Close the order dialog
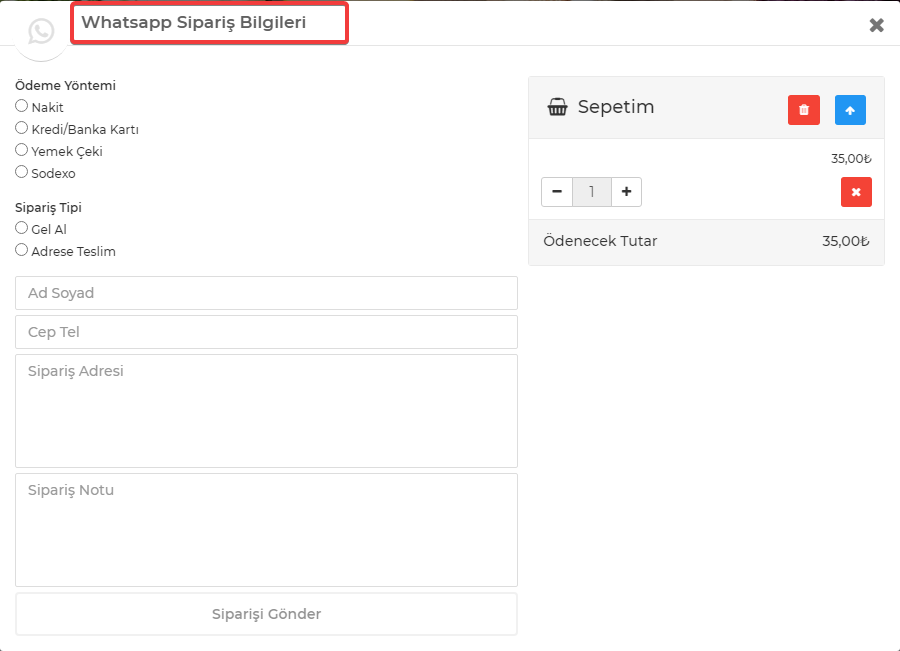The width and height of the screenshot is (900, 651). point(876,25)
